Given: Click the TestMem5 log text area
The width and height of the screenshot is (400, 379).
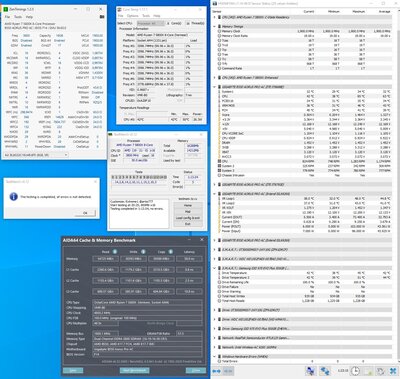Looking at the screenshot, I should tap(139, 214).
